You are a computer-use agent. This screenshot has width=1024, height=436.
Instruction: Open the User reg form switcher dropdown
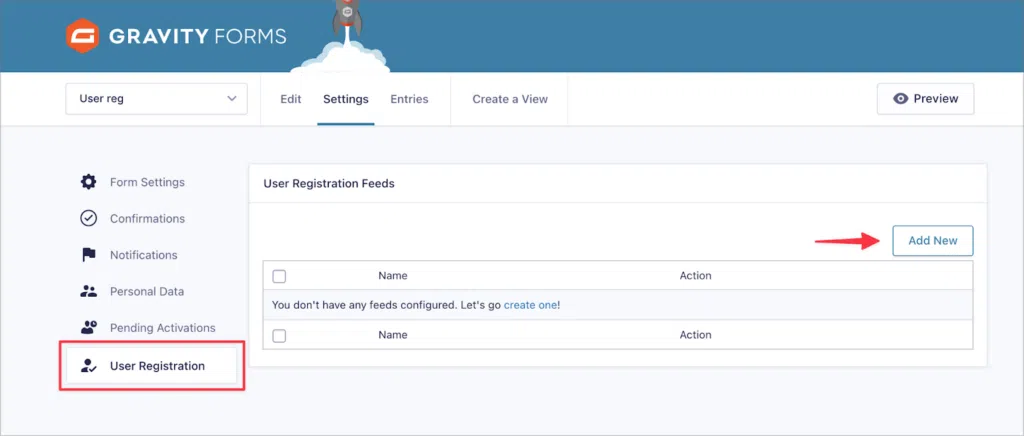point(157,99)
